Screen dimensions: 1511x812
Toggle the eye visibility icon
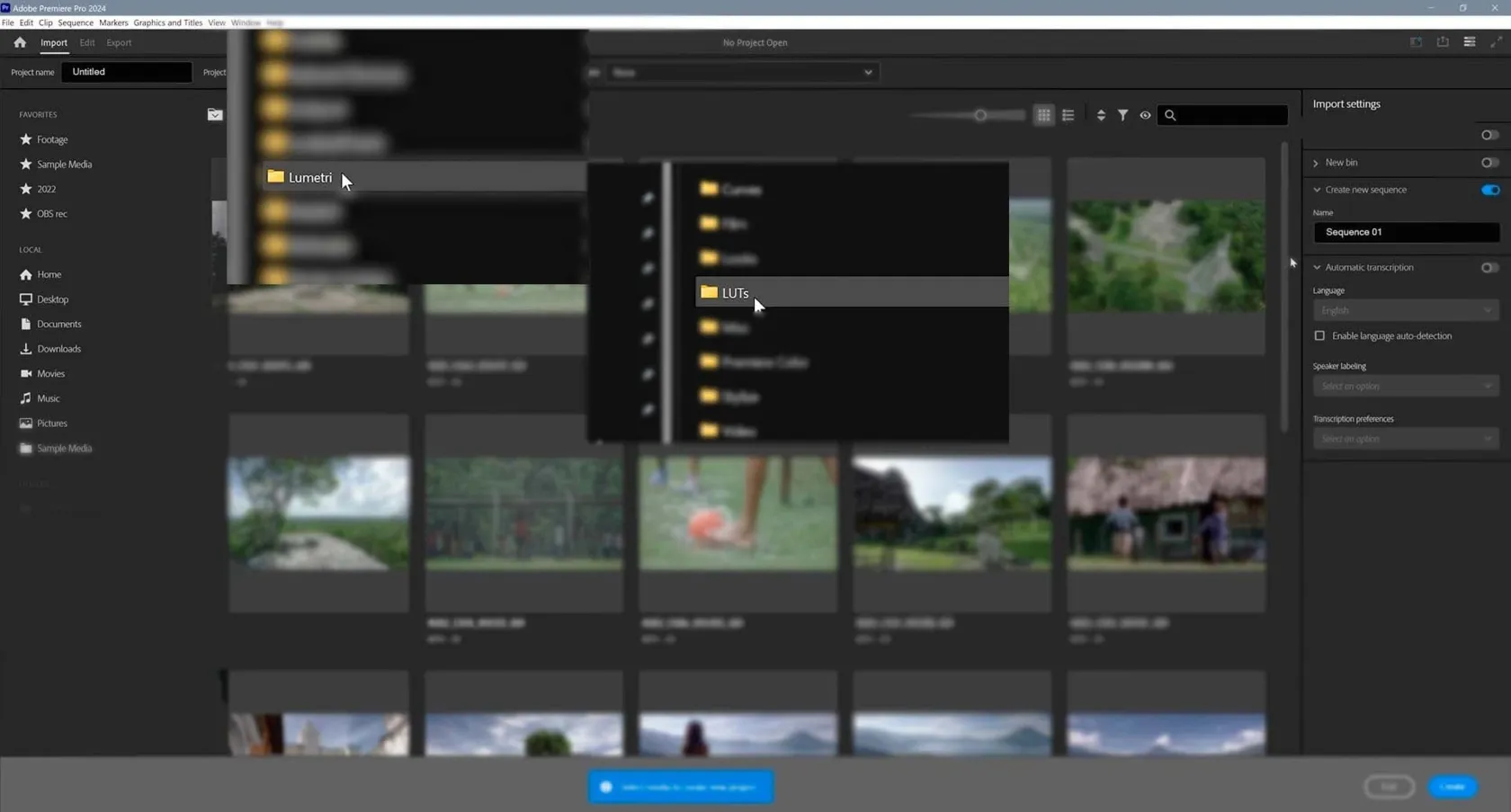1145,115
